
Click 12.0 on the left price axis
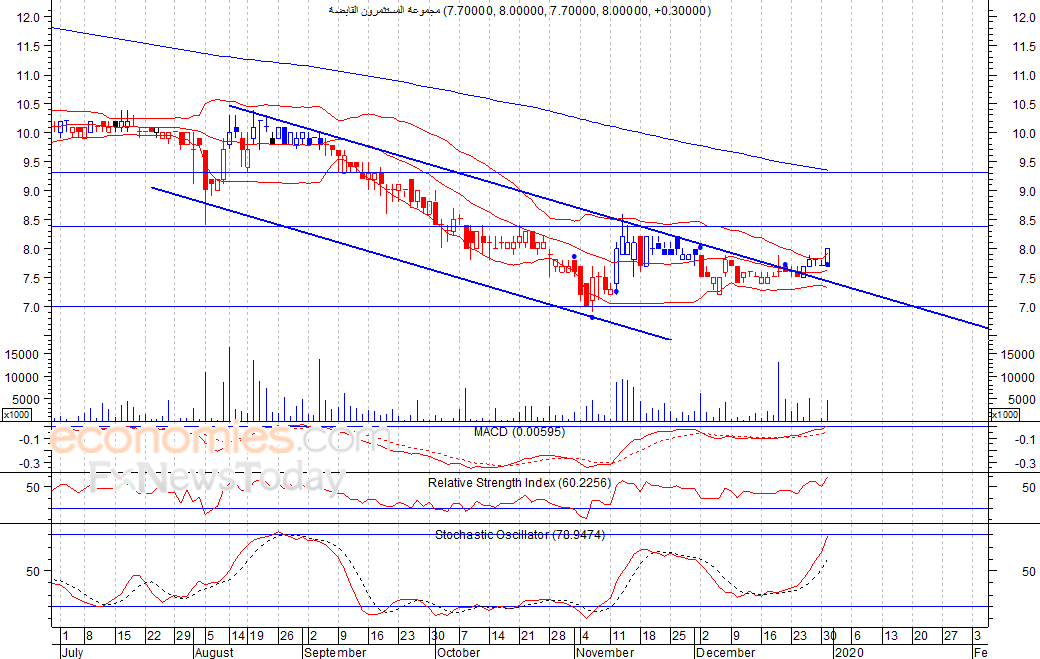coord(29,17)
